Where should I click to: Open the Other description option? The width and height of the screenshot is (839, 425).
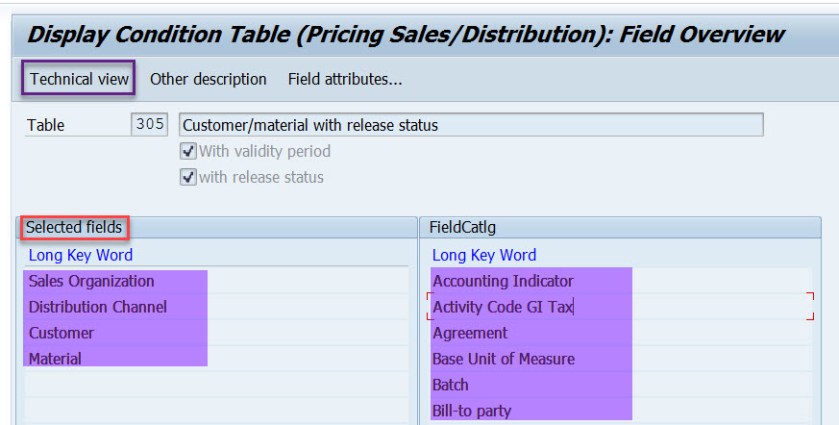(208, 78)
